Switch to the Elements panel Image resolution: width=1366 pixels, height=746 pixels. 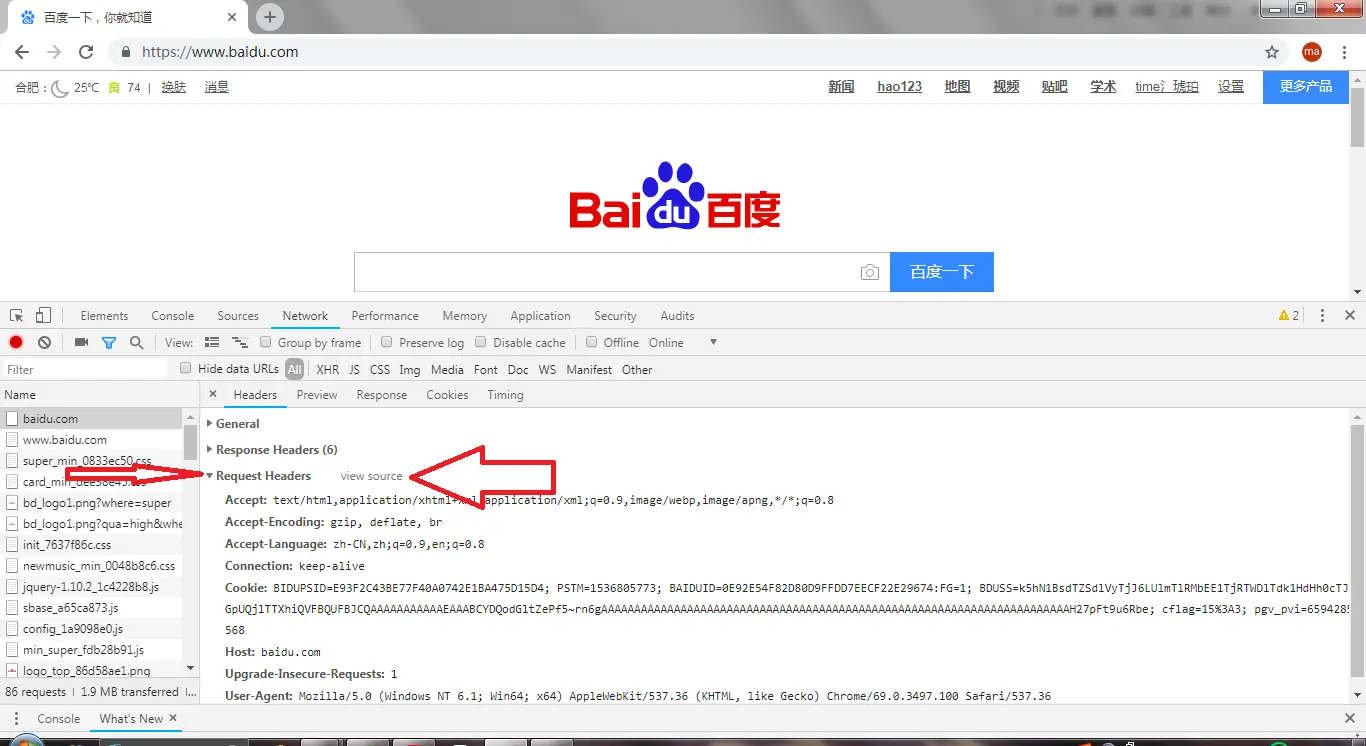point(104,316)
